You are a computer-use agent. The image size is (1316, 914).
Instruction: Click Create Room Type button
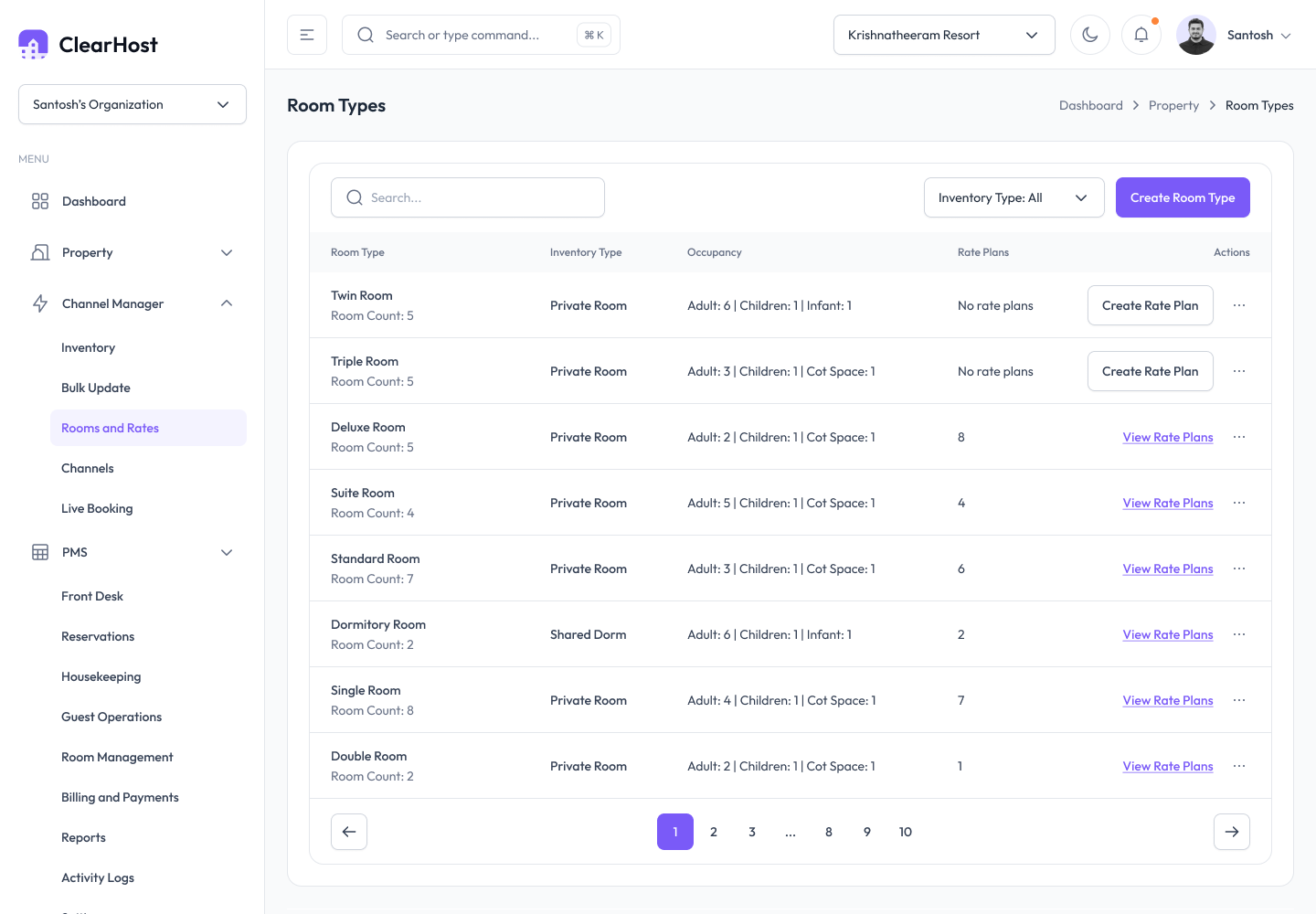point(1183,197)
